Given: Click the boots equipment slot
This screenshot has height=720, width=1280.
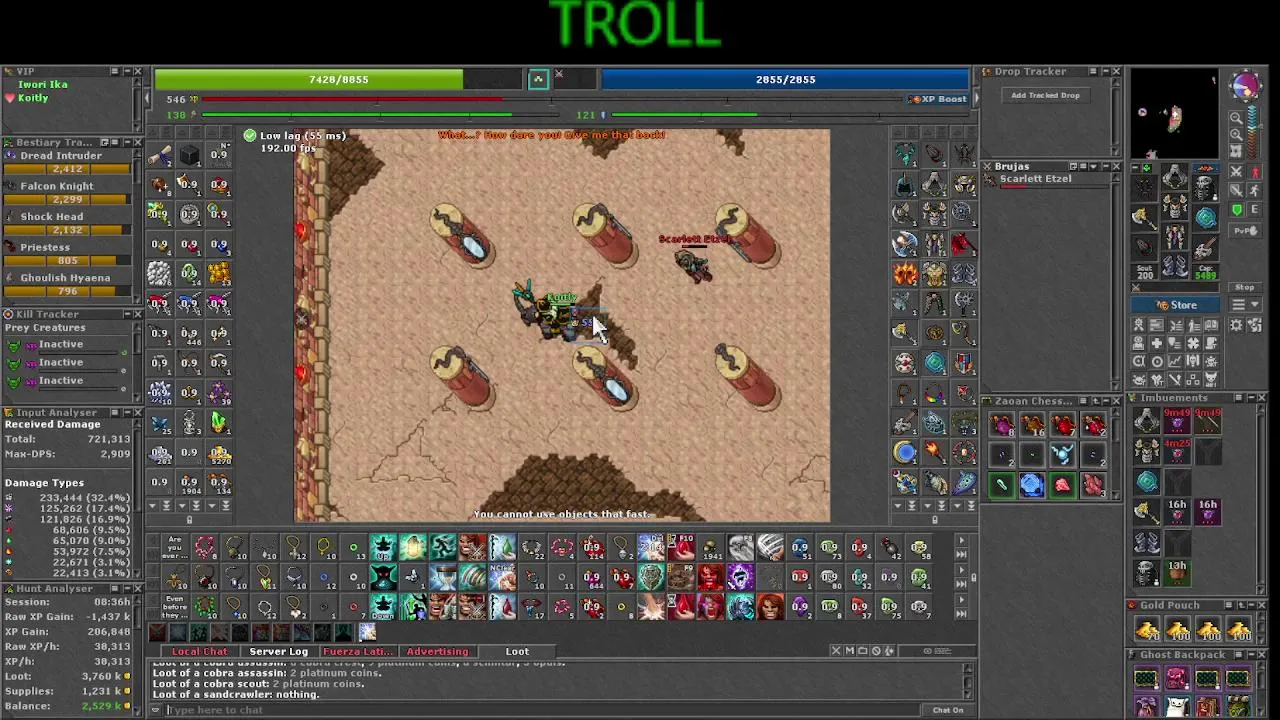Looking at the screenshot, I should coord(1174,265).
